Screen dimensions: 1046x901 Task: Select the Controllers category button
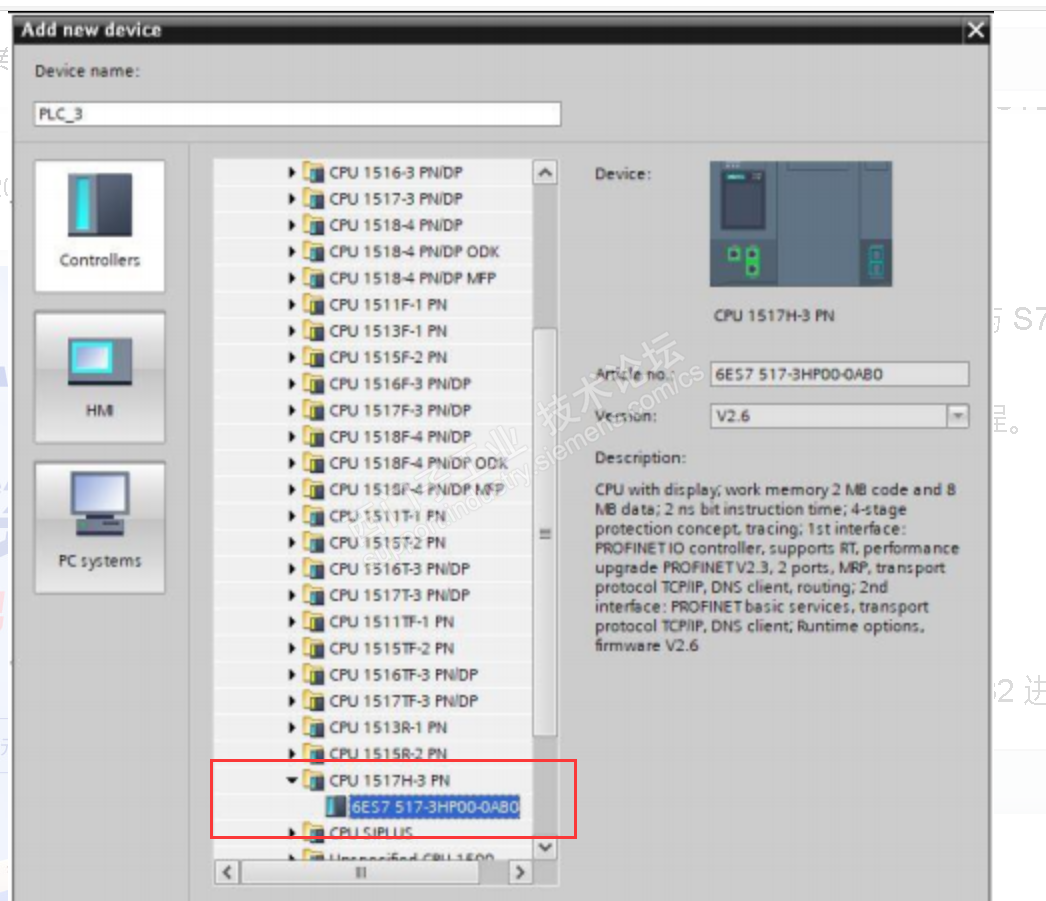coord(99,225)
